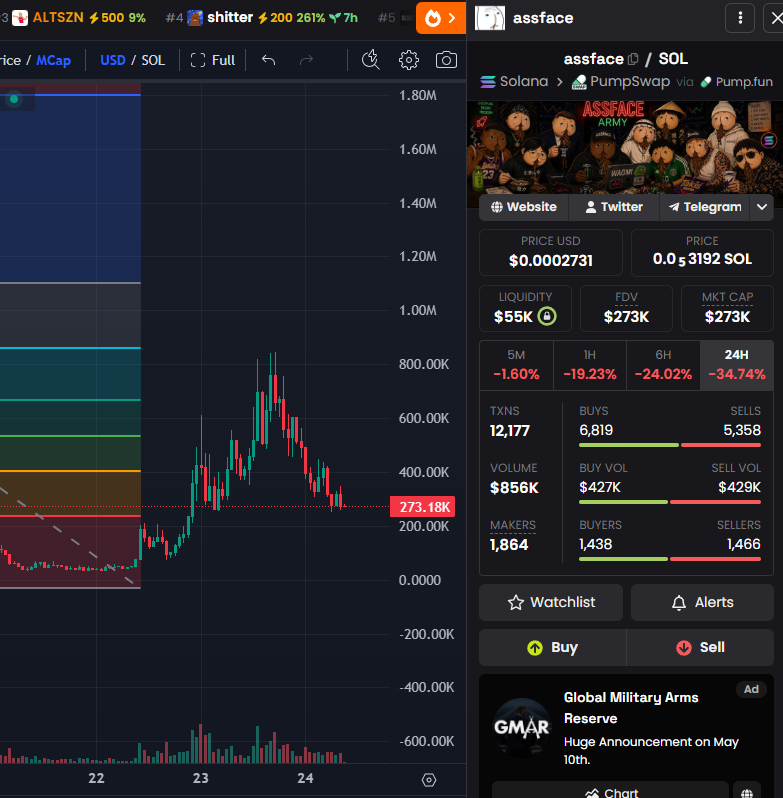Click the buyers versus sellers ratio bar

point(670,559)
